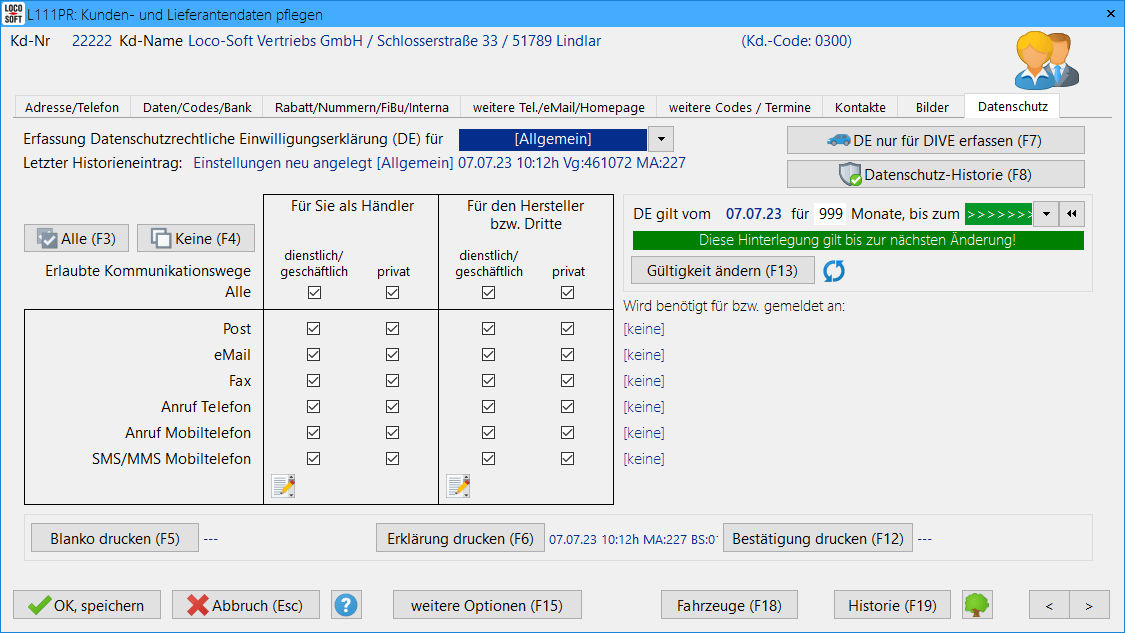
Task: Open the valid-until date dropdown arrow
Action: (x=1045, y=214)
